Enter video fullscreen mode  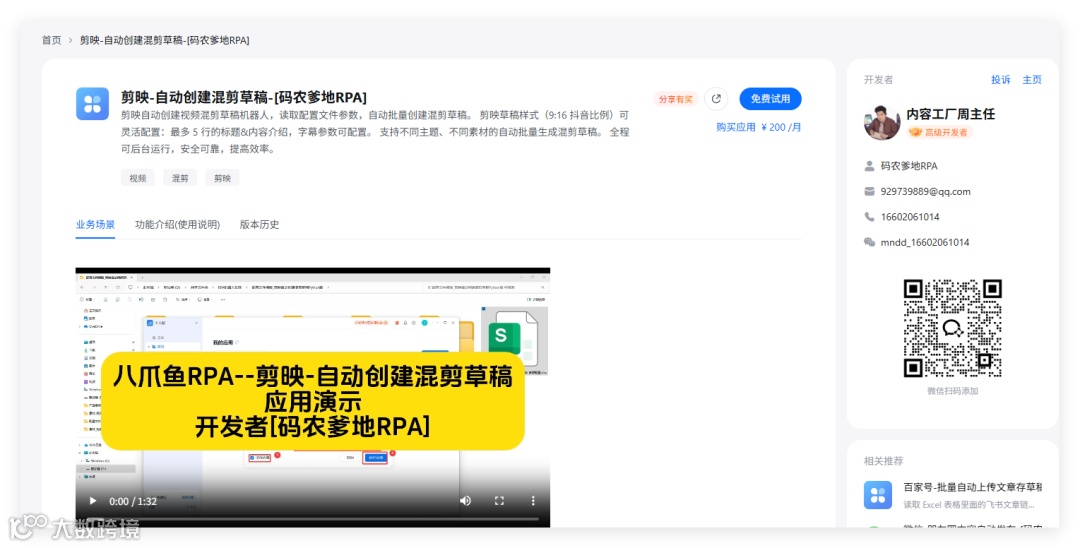pyautogui.click(x=499, y=500)
